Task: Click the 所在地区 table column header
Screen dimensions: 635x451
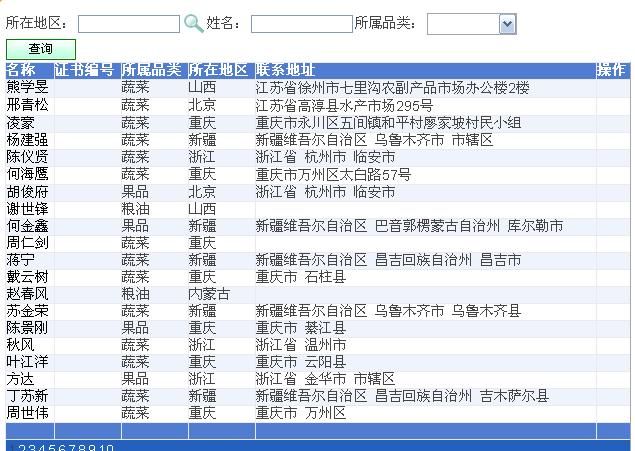Action: 218,70
